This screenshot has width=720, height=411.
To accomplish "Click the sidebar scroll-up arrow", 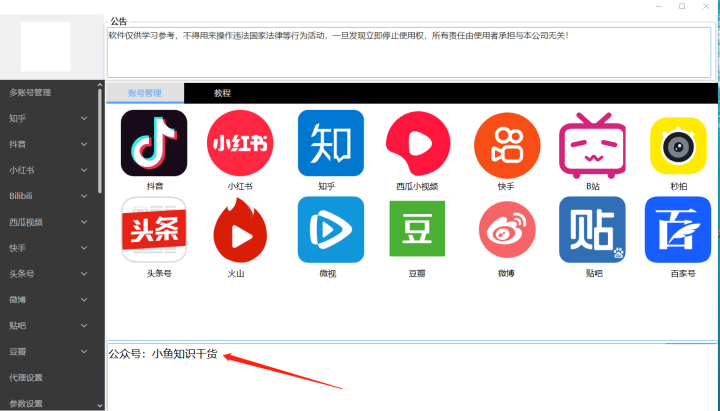I will 100,85.
